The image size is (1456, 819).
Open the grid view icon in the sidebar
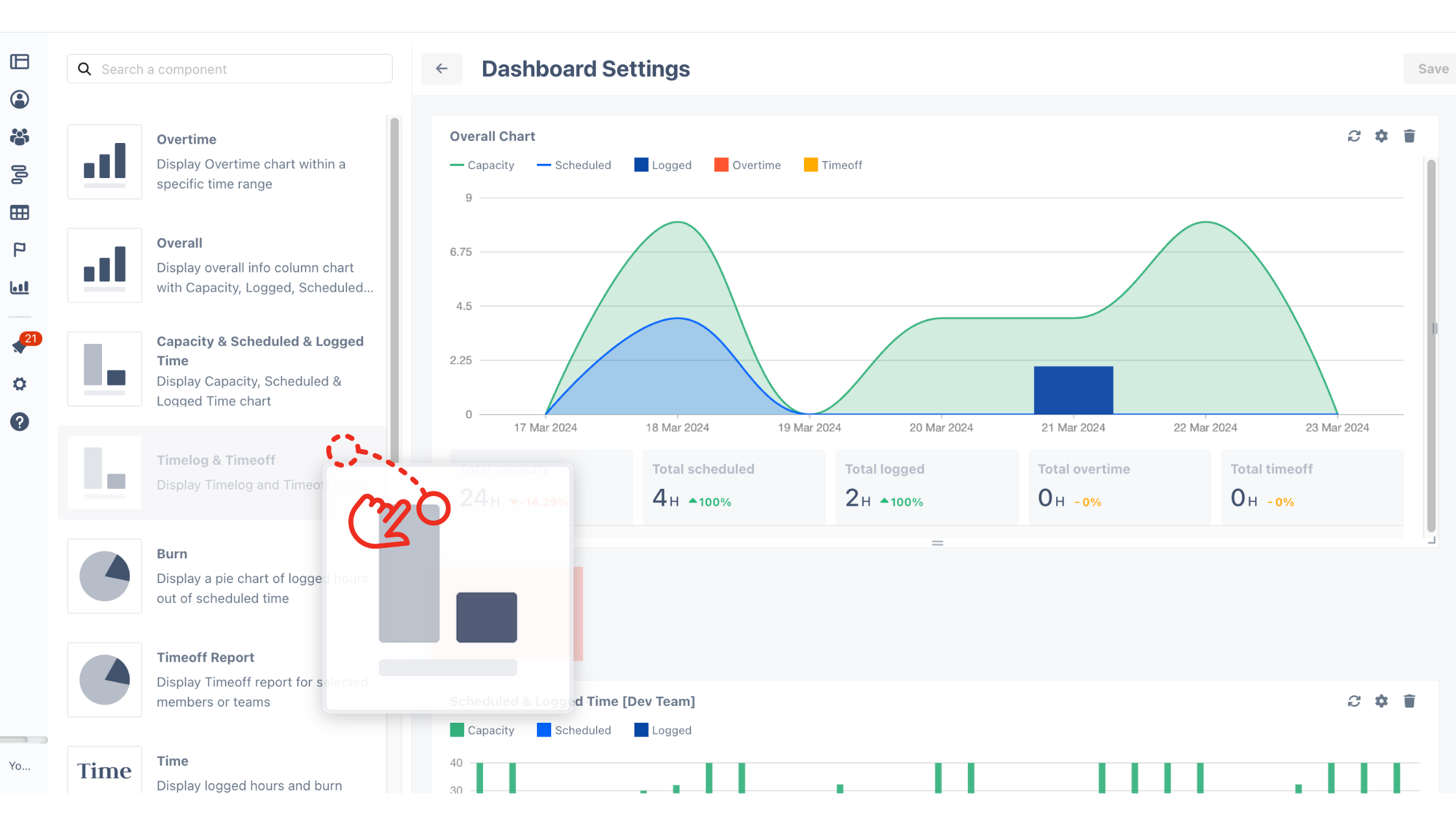19,212
